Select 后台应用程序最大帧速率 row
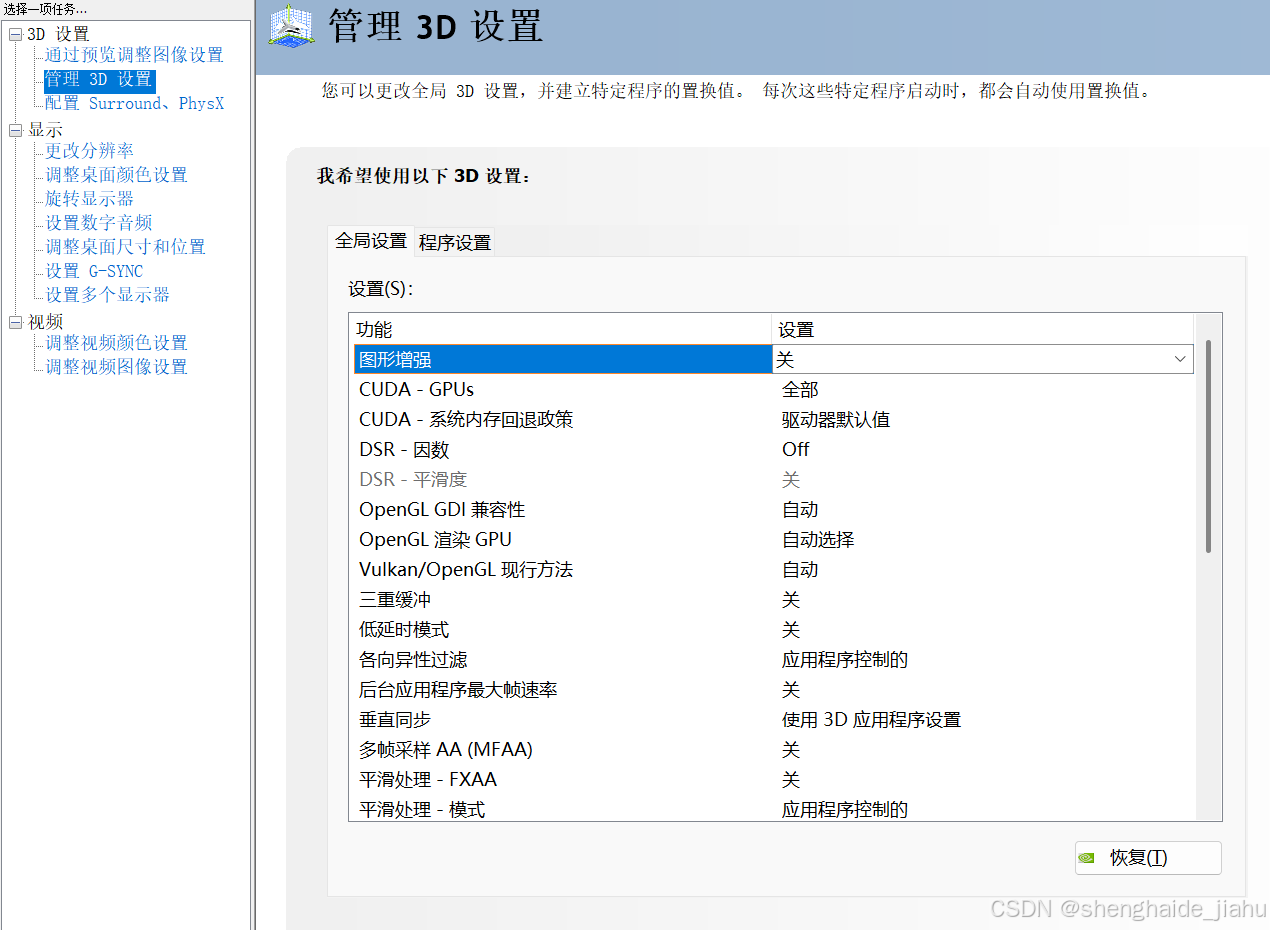The image size is (1270, 930). (x=774, y=689)
